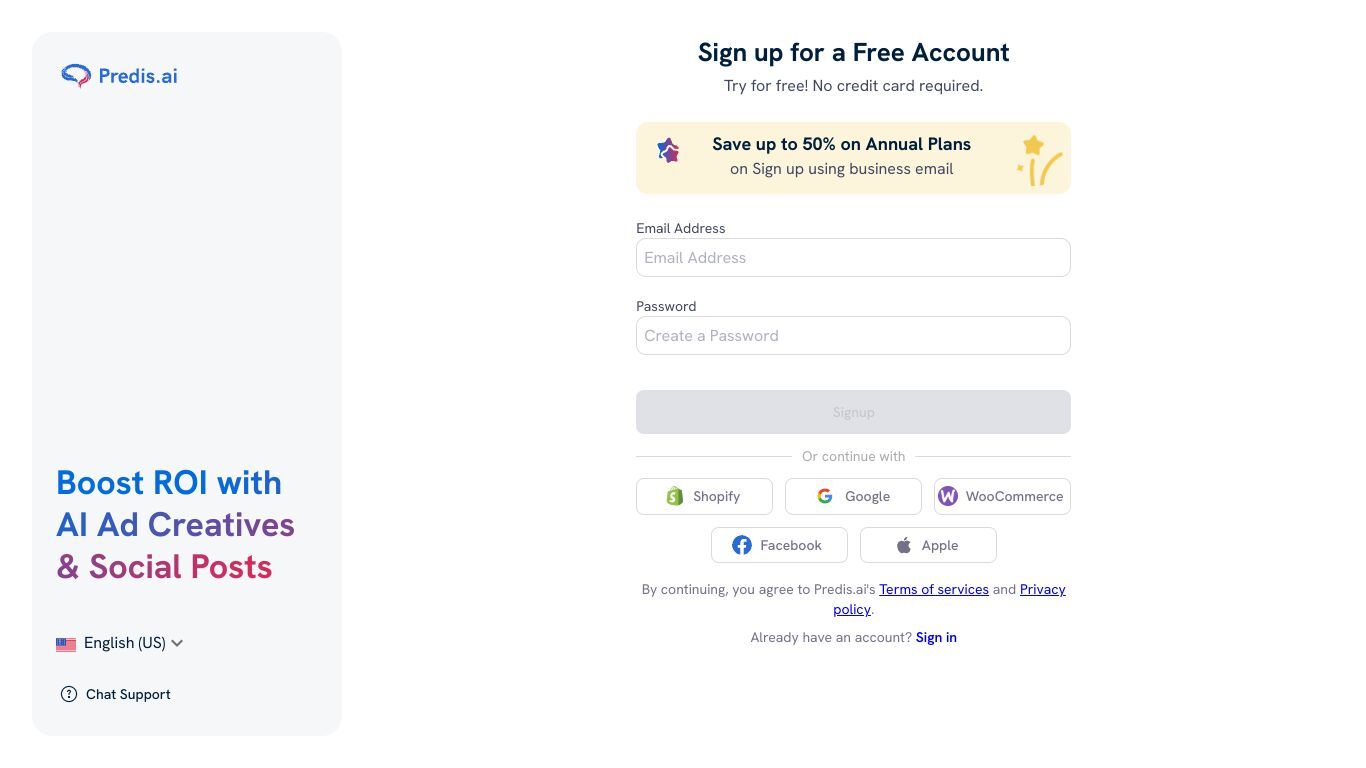The height and width of the screenshot is (768, 1366).
Task: Click the Shopify bag icon
Action: click(x=675, y=496)
